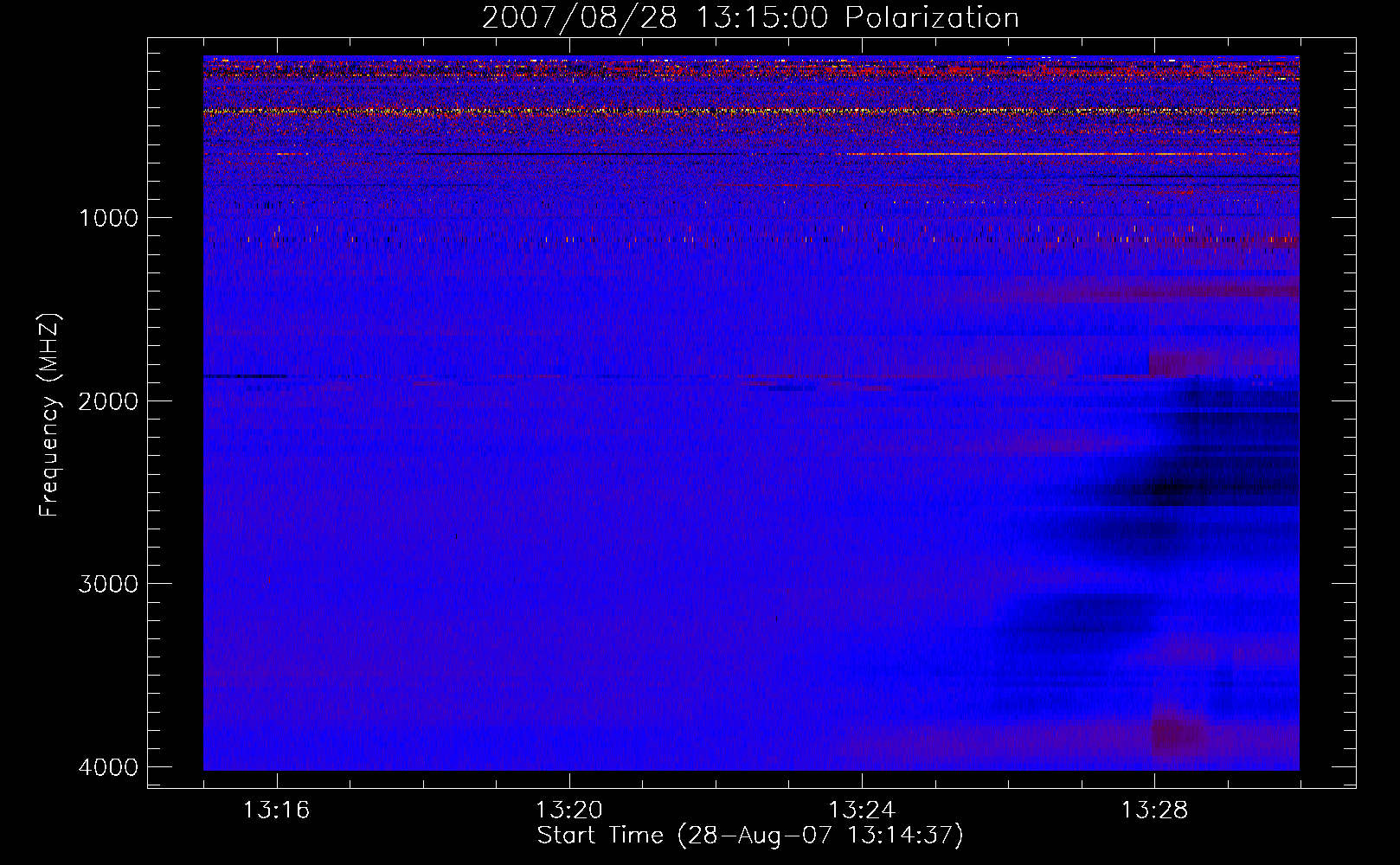Screen dimensions: 1400x865
Task: Select the 'Frequency (MHZ)' axis label
Action: point(48,415)
